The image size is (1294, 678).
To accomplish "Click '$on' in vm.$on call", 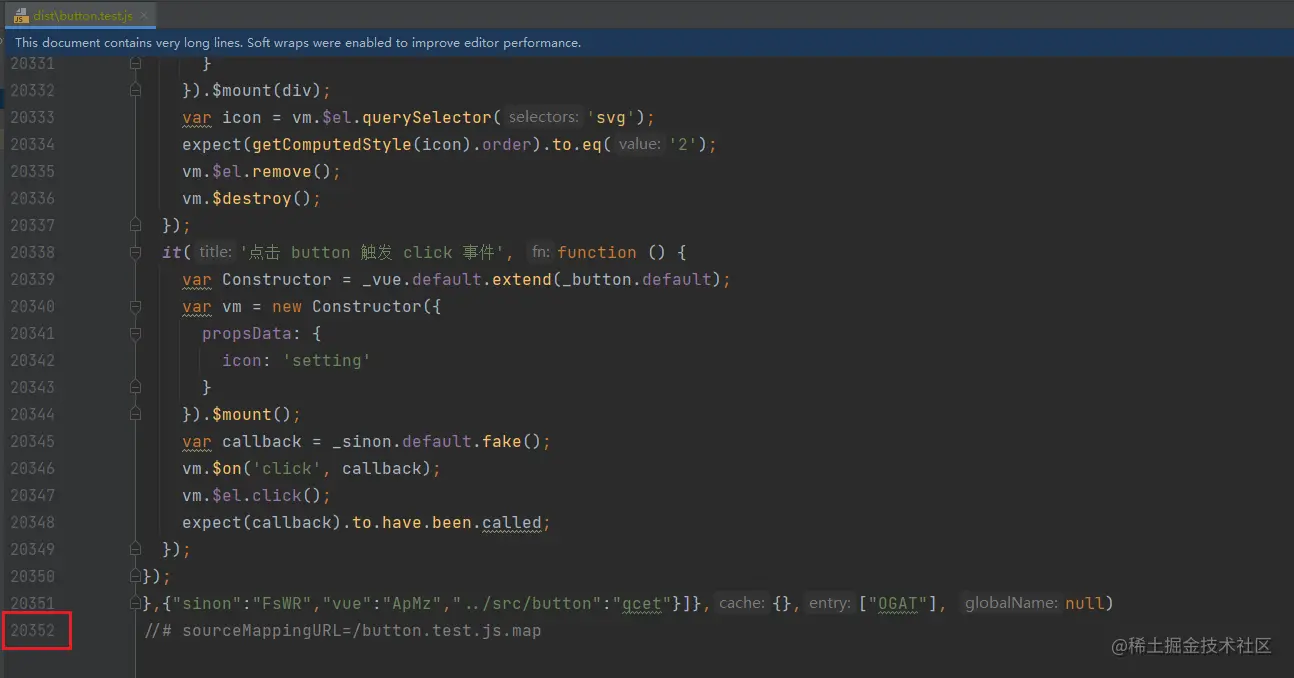I will (x=227, y=468).
